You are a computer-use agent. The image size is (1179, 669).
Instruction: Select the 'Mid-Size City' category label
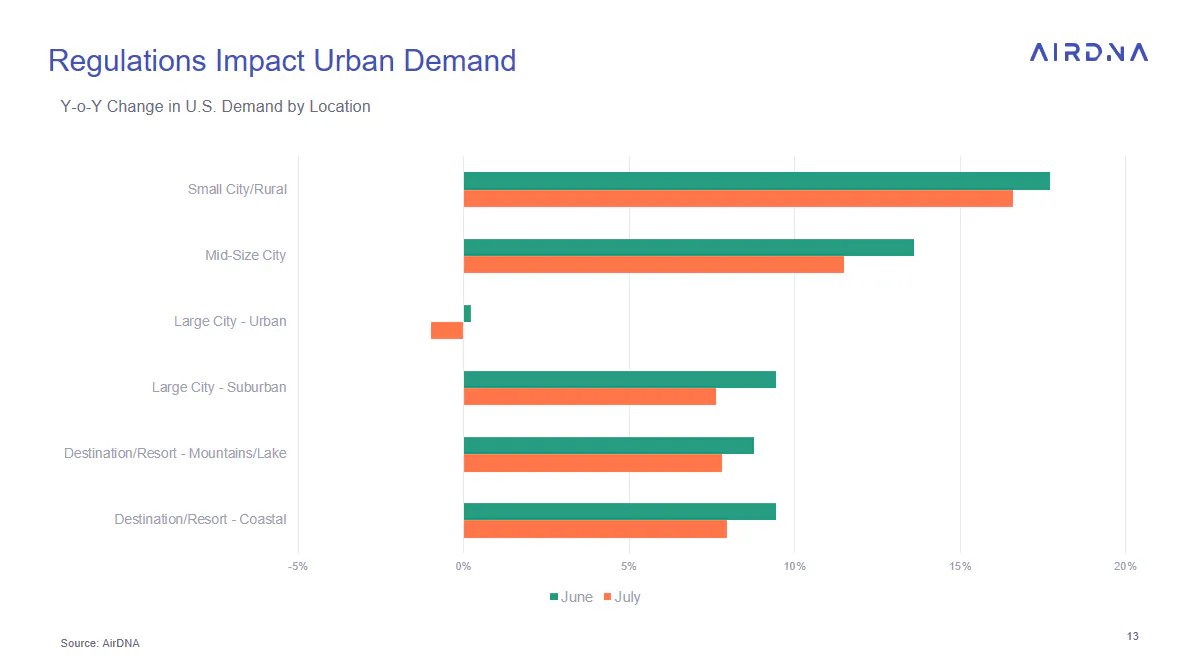coord(245,256)
